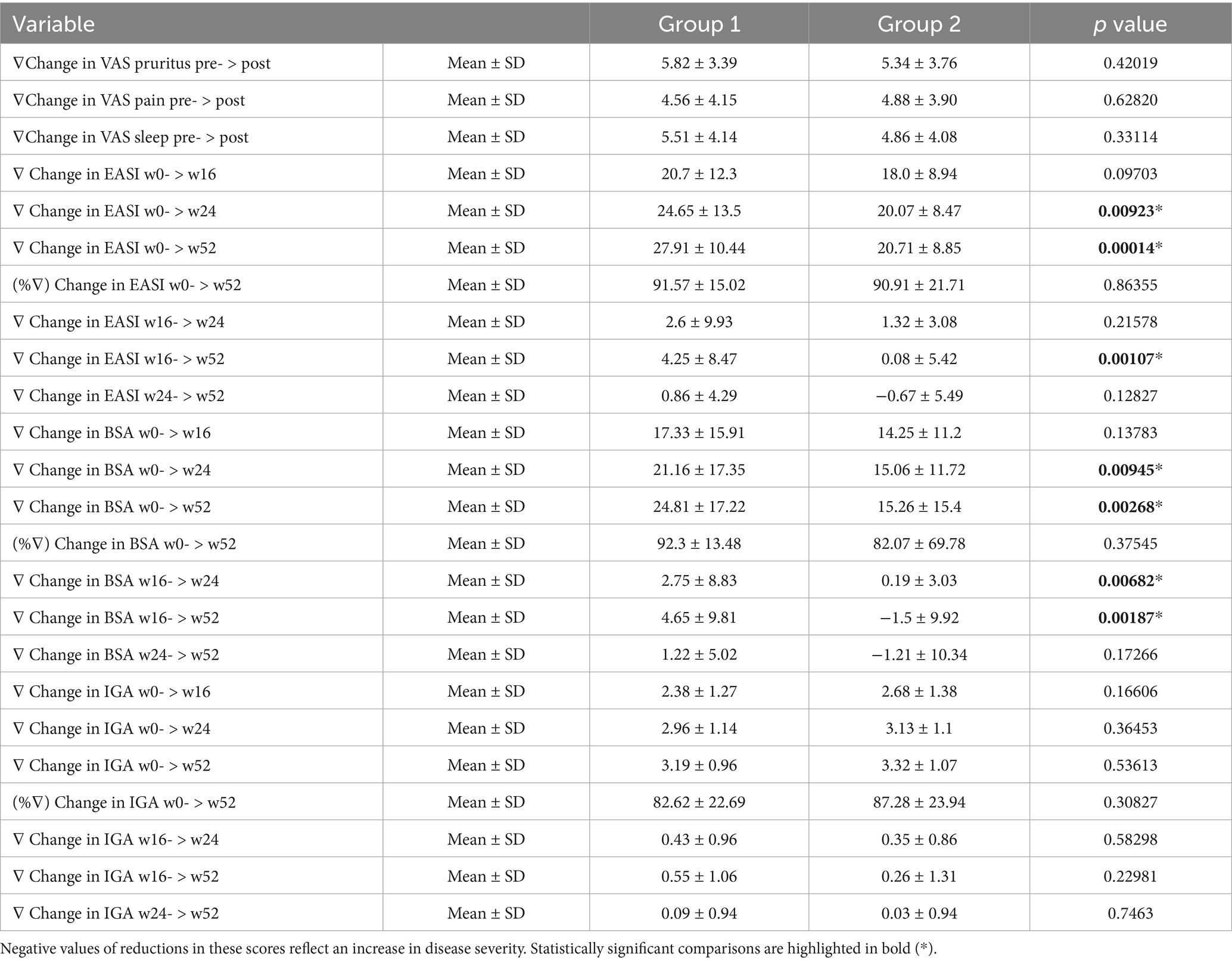Select Group 1 value 91.57 ± 15.02
The image size is (1232, 963).
pyautogui.click(x=699, y=285)
